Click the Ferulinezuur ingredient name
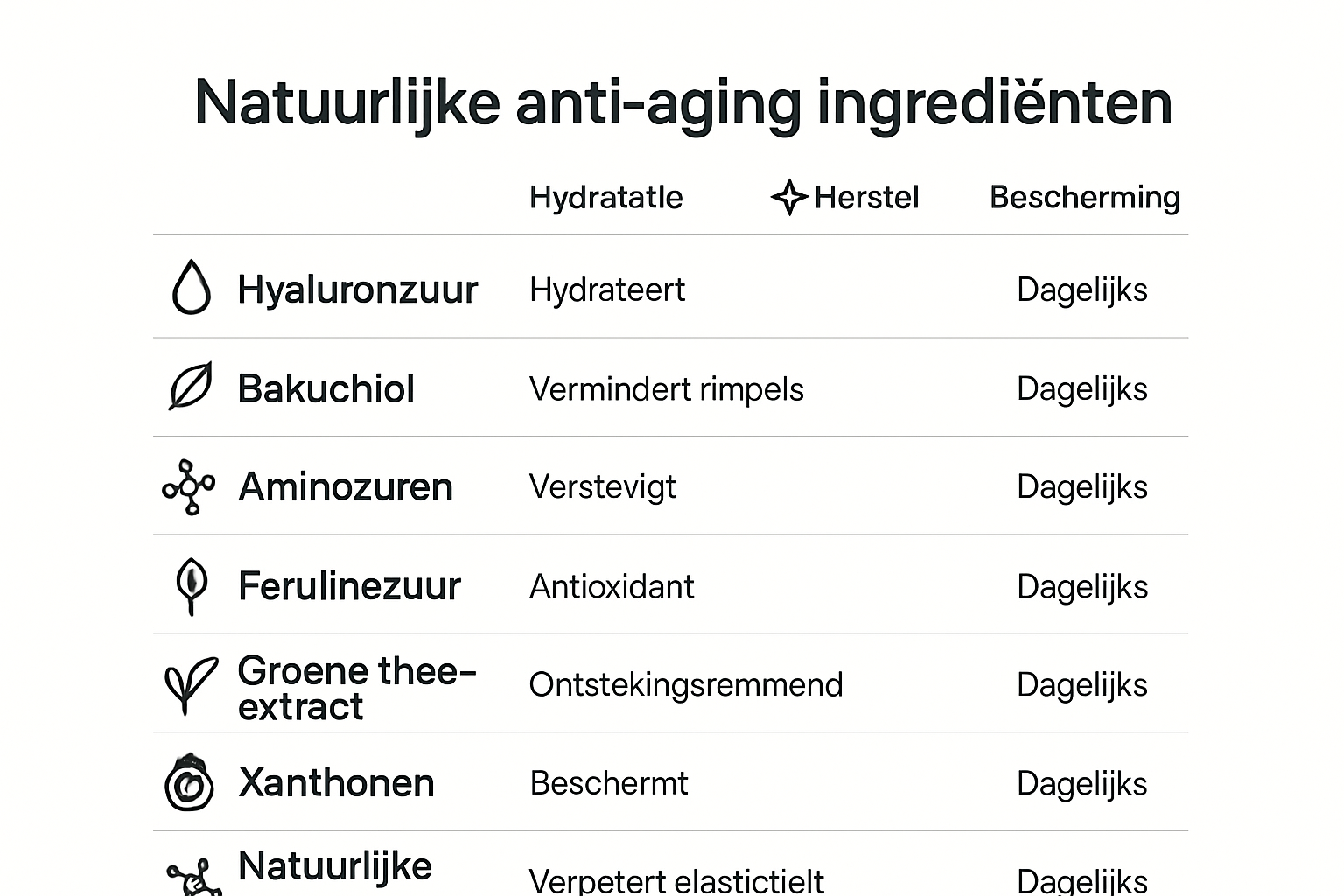 click(x=348, y=586)
